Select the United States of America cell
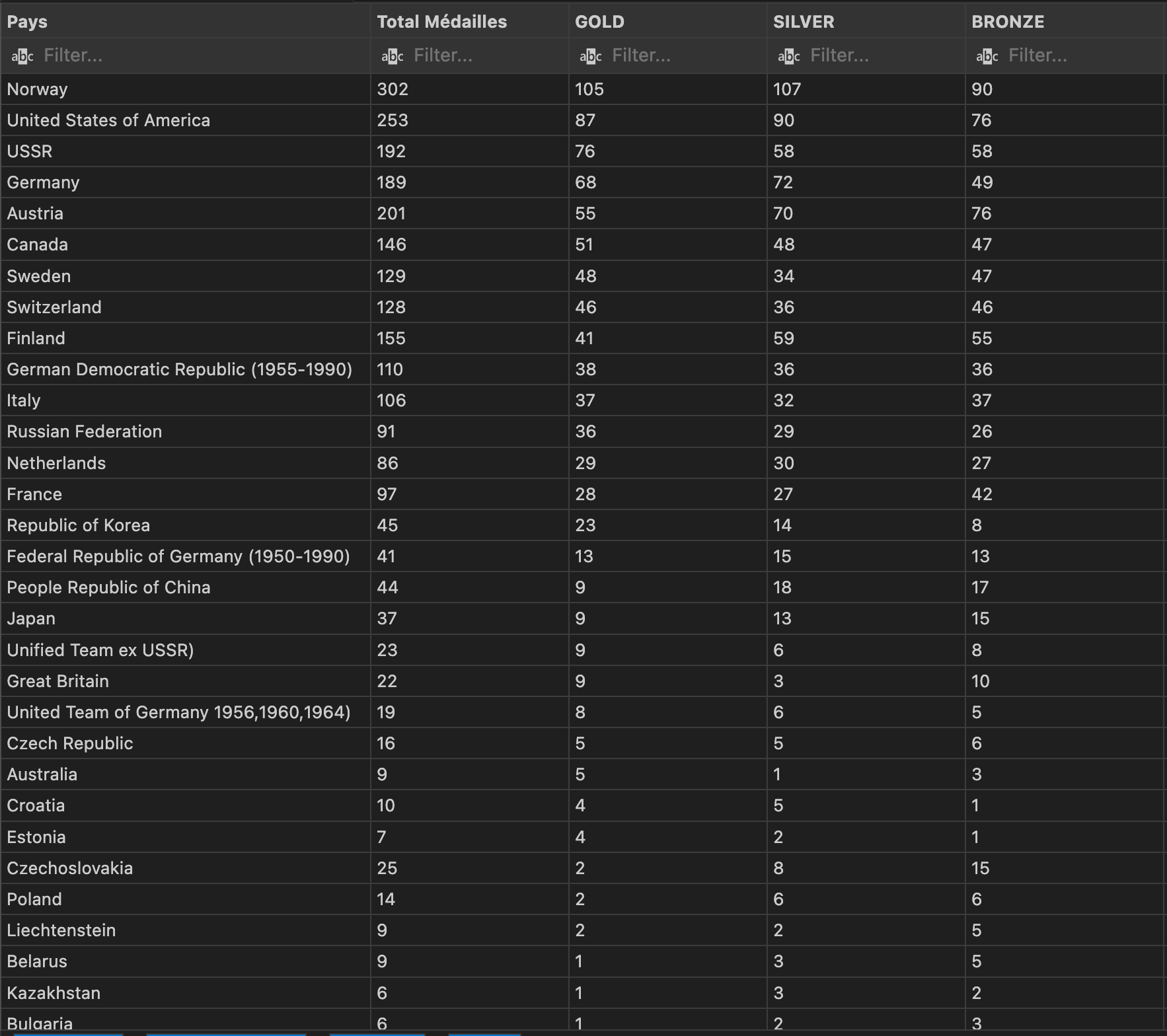Screen dimensions: 1167x1036 [185, 120]
